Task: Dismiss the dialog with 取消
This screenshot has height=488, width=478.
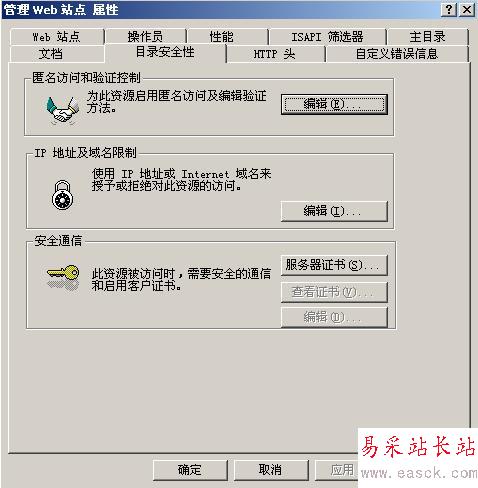Action: (271, 470)
